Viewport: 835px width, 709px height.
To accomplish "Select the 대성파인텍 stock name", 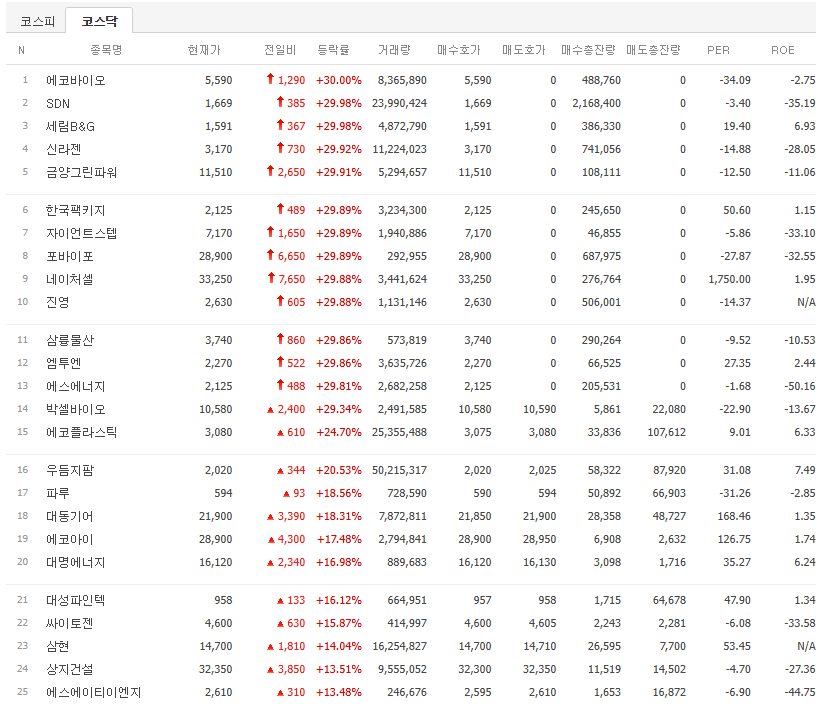I will coord(76,600).
